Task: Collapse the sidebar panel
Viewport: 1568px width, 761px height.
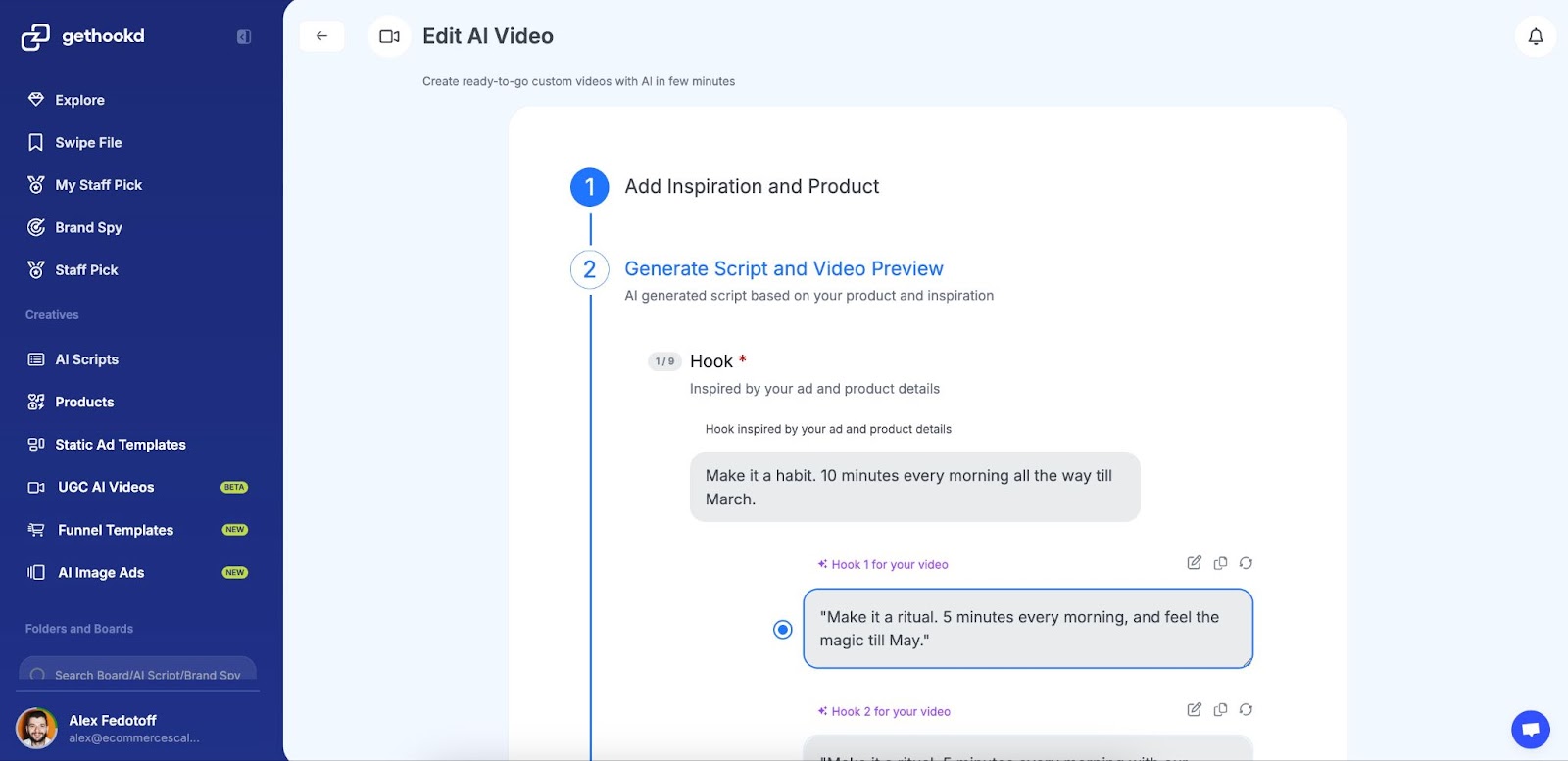Action: point(244,37)
